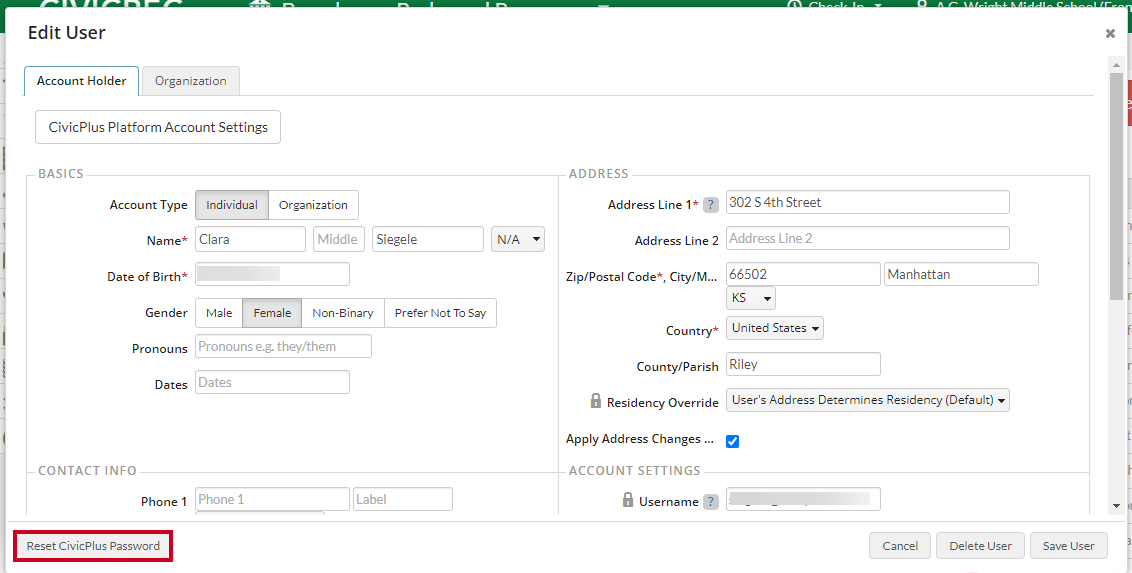Open the United States country dropdown
The height and width of the screenshot is (573, 1132).
pos(775,328)
